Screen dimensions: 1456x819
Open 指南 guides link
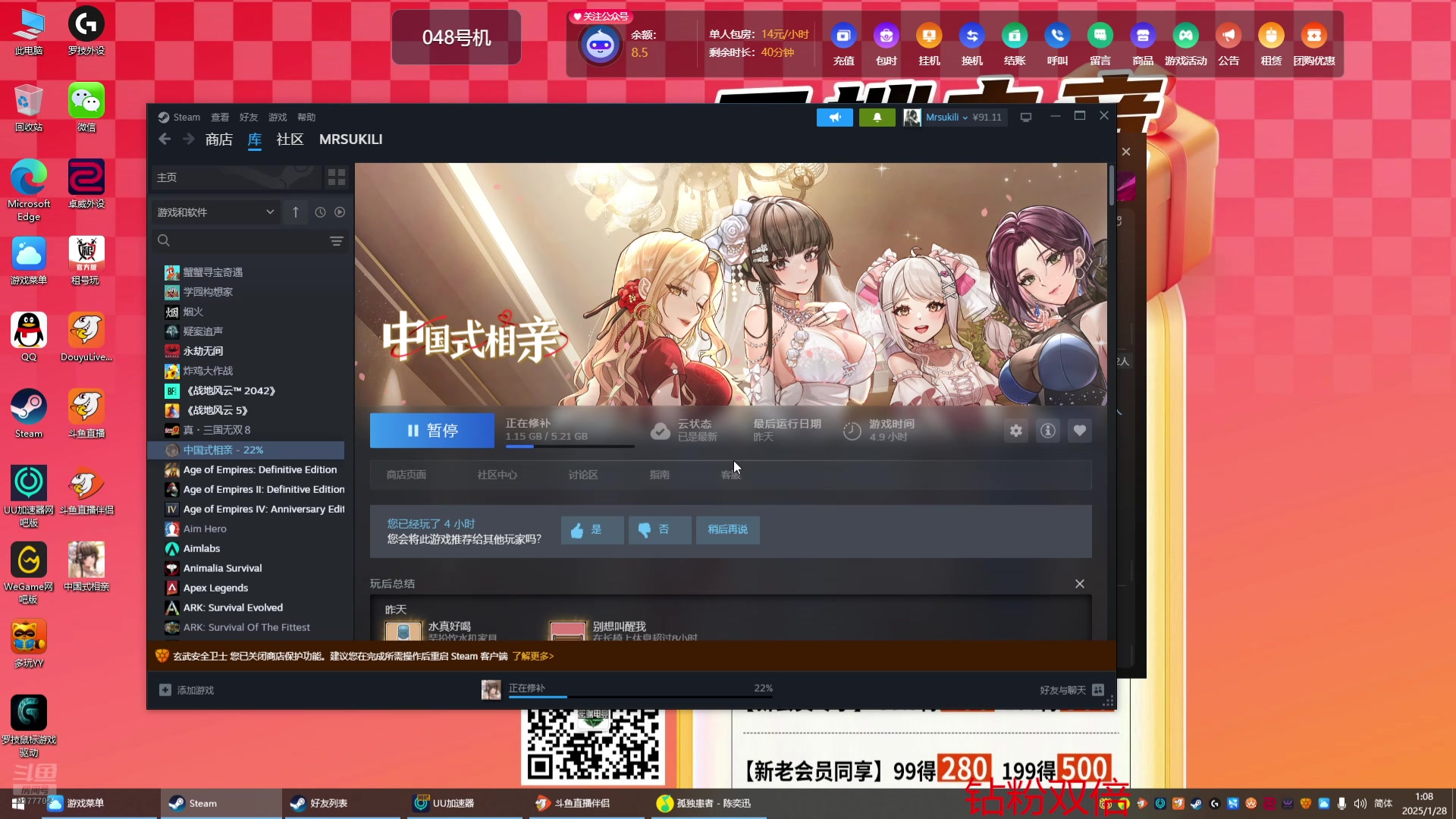[x=660, y=475]
